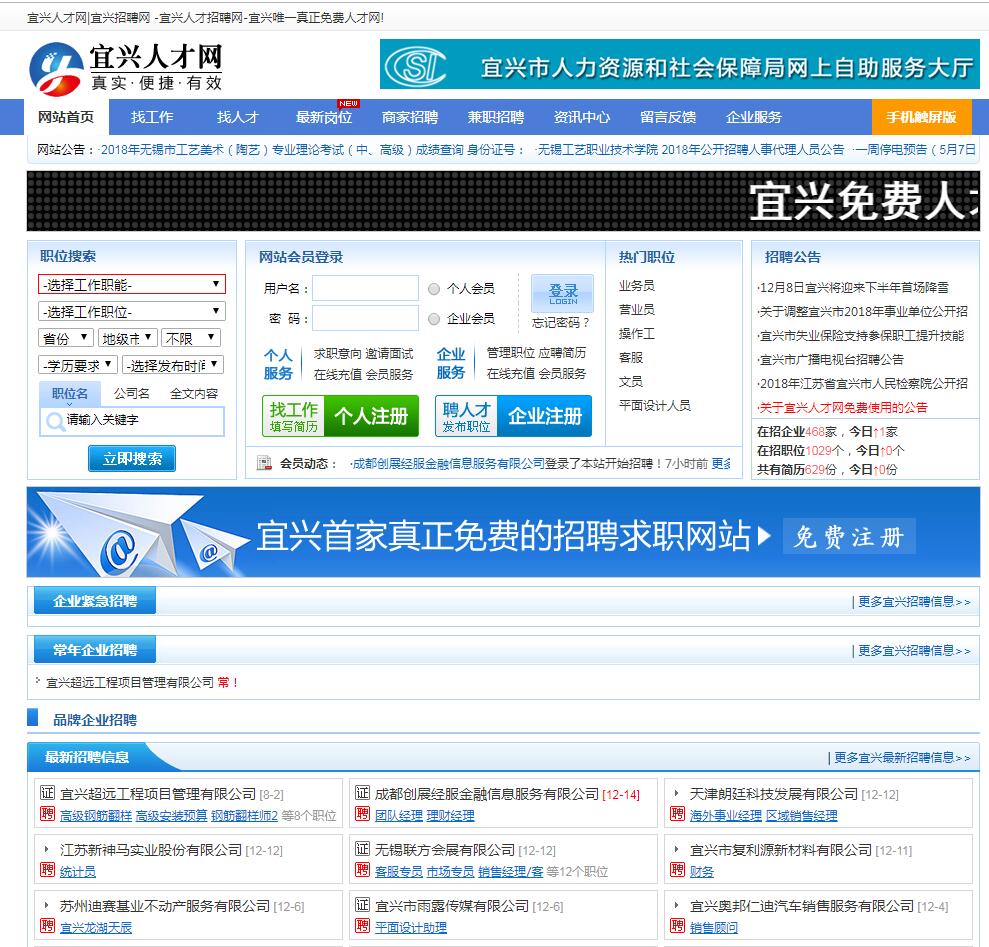Click the 聘 icon under 宜兴超远工程项目管理有限公司

click(47, 814)
